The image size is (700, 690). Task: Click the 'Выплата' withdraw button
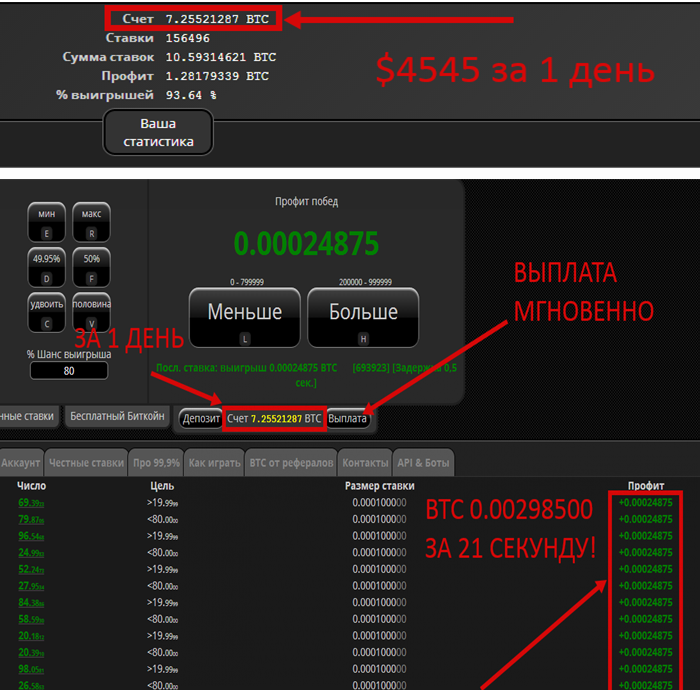[x=348, y=418]
